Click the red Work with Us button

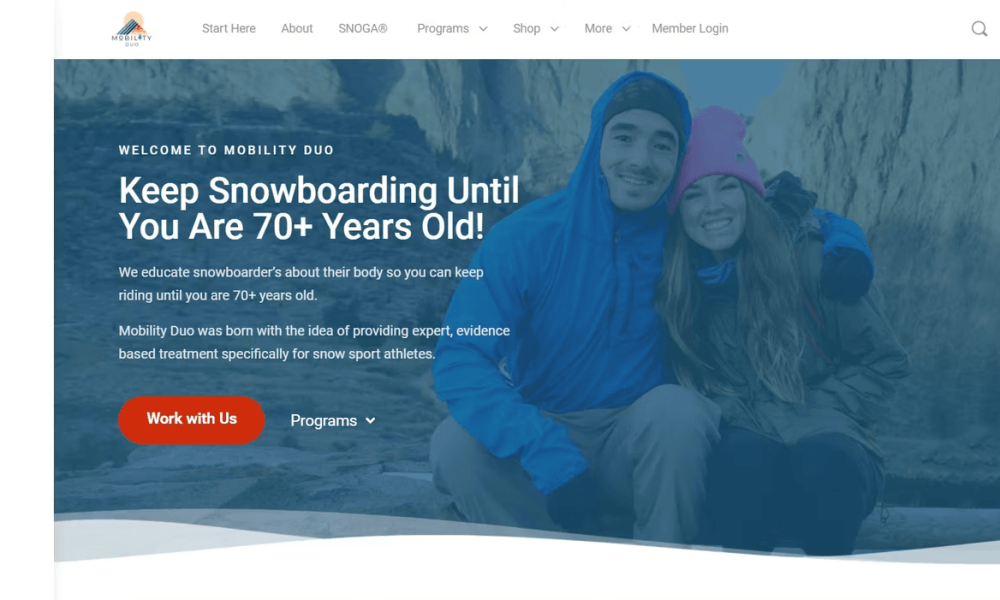pyautogui.click(x=191, y=420)
